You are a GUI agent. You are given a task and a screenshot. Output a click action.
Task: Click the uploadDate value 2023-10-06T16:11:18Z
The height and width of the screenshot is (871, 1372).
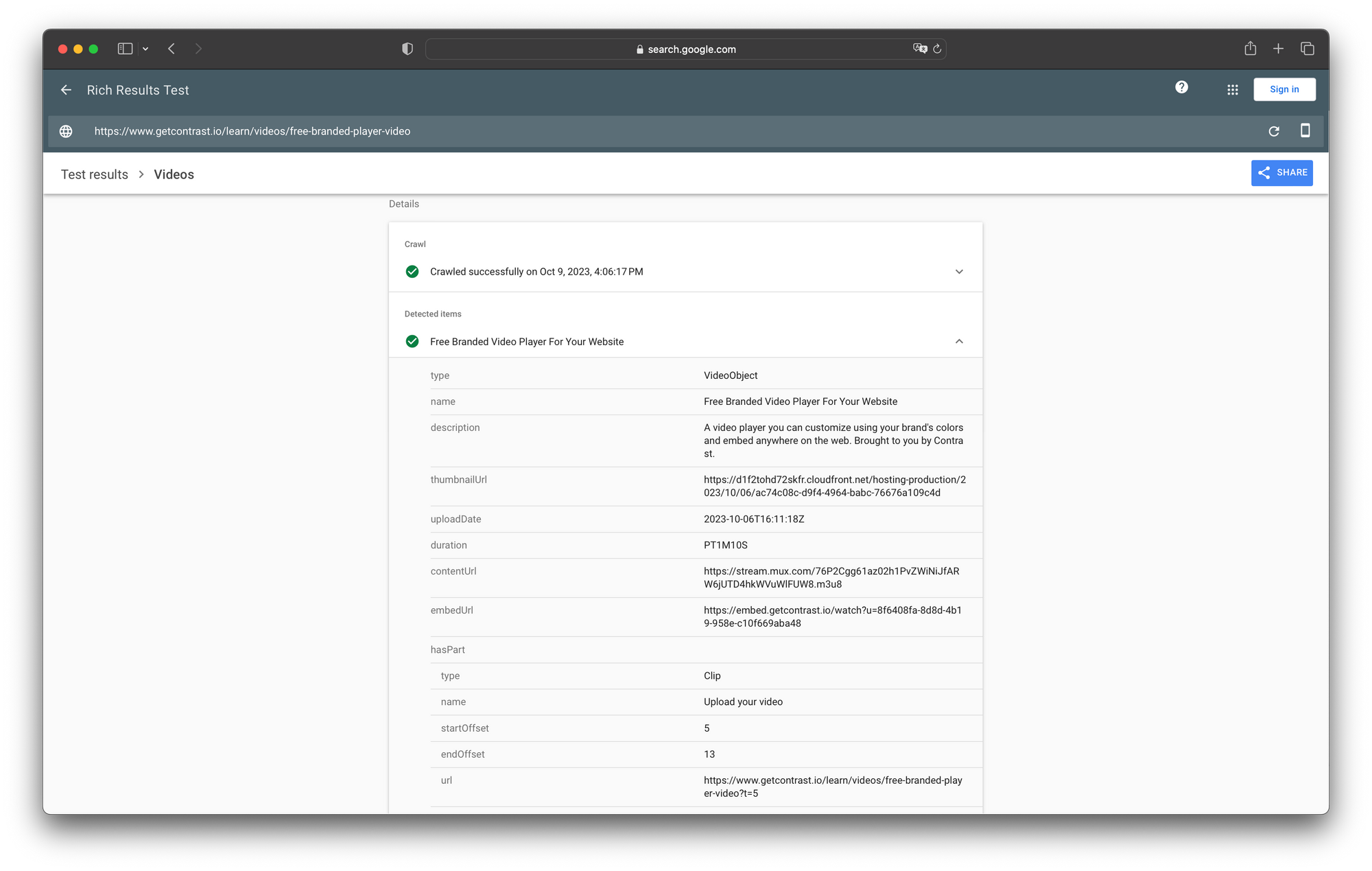[x=754, y=519]
